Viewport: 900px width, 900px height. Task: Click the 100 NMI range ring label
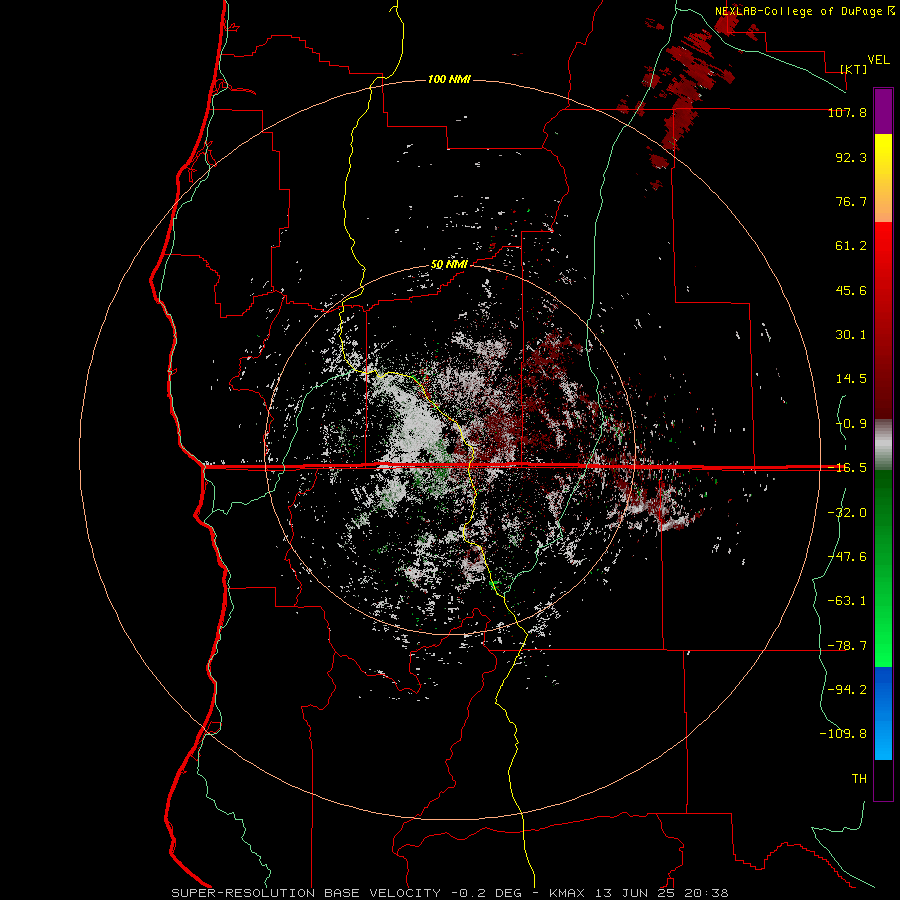(449, 79)
